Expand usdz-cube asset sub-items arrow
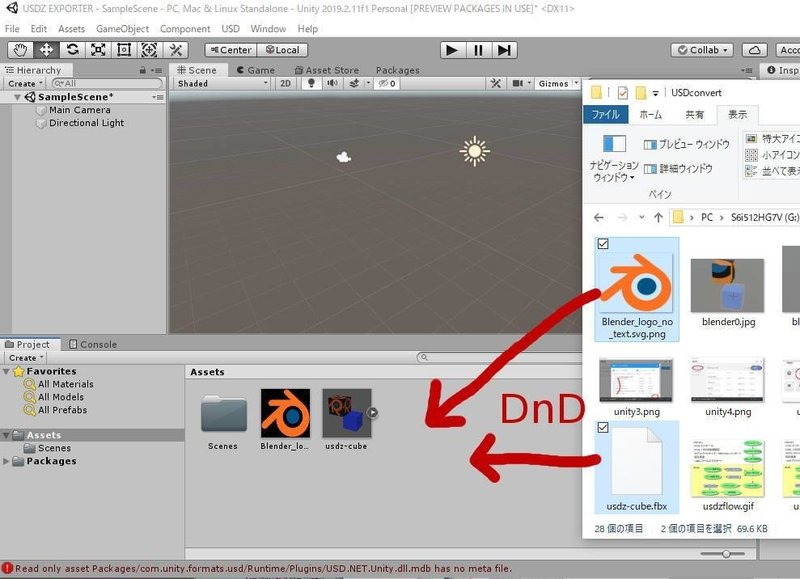Screen dimensions: 800x579 (372, 413)
